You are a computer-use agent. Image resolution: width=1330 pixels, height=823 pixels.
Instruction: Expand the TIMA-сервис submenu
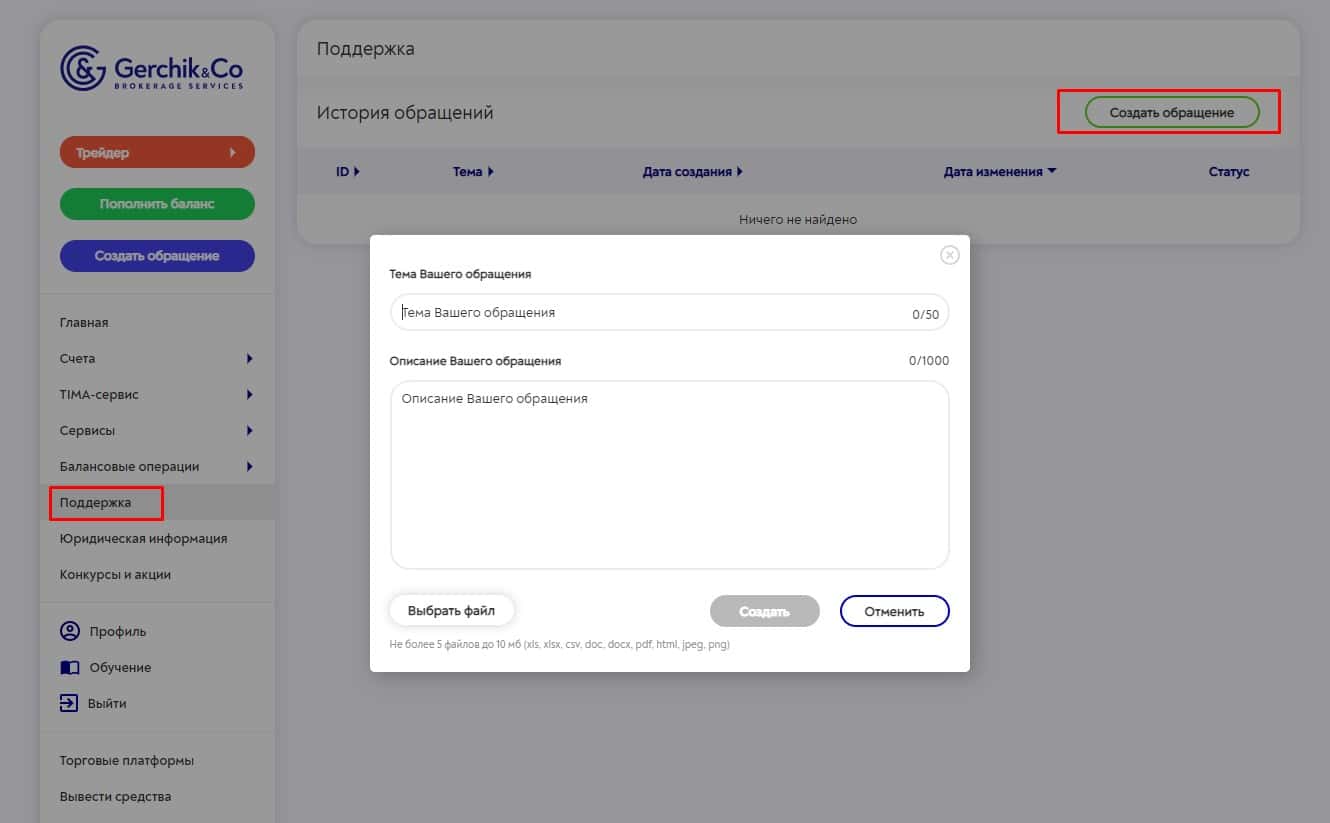coord(249,394)
